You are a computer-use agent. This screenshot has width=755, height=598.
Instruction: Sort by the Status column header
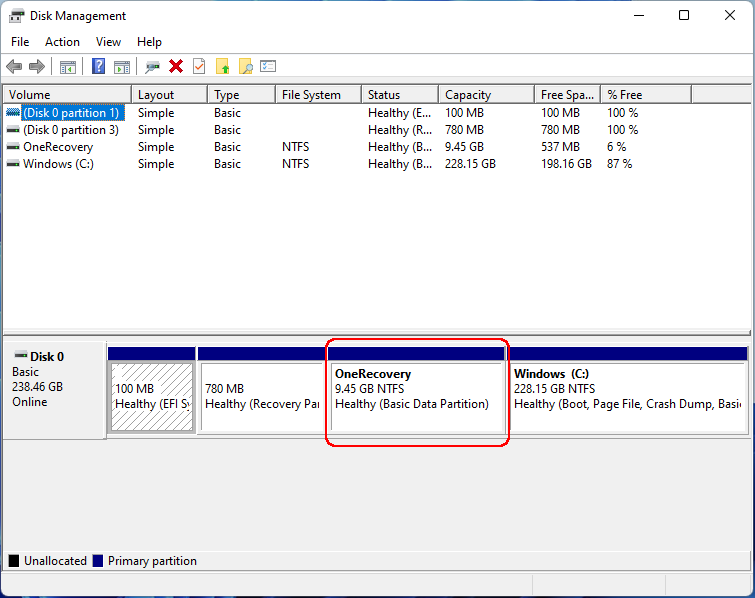coord(400,94)
